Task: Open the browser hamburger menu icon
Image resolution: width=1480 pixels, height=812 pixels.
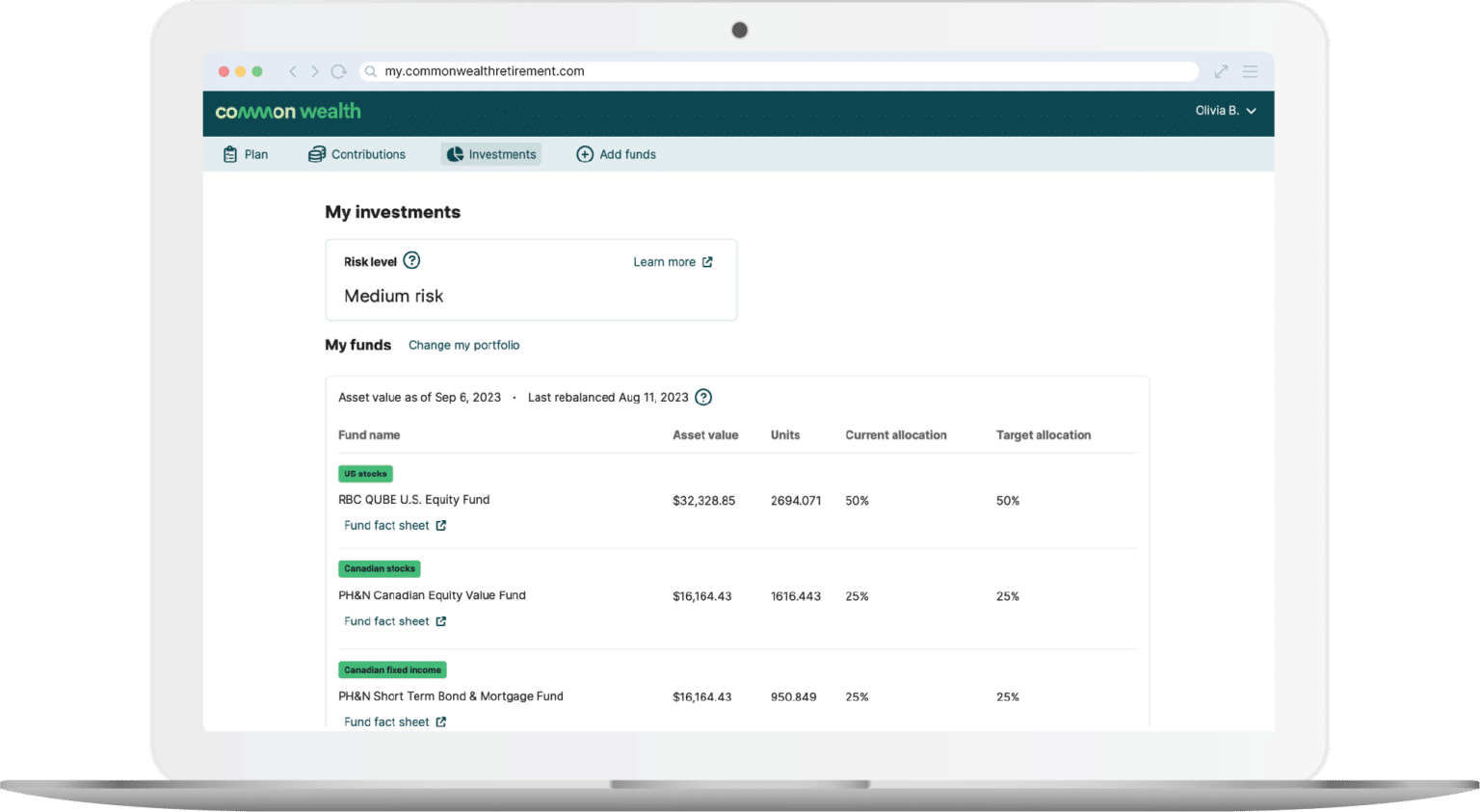Action: pyautogui.click(x=1250, y=71)
